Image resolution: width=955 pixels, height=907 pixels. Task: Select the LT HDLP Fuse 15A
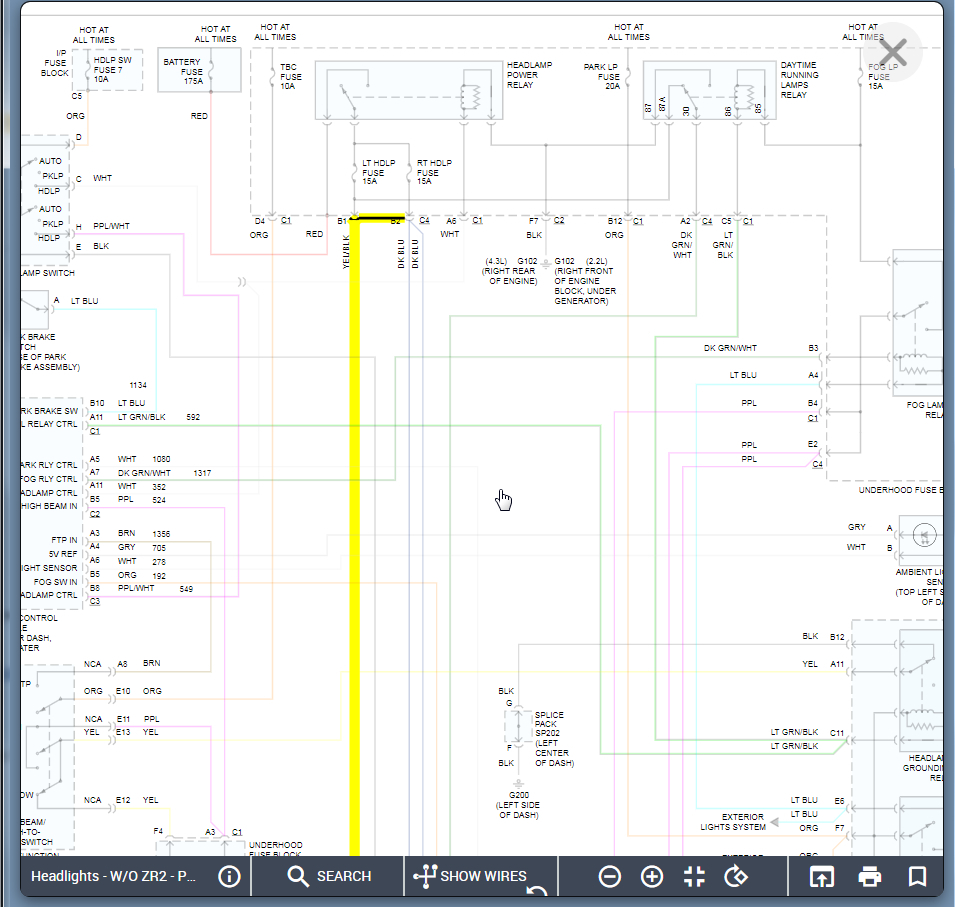(357, 173)
